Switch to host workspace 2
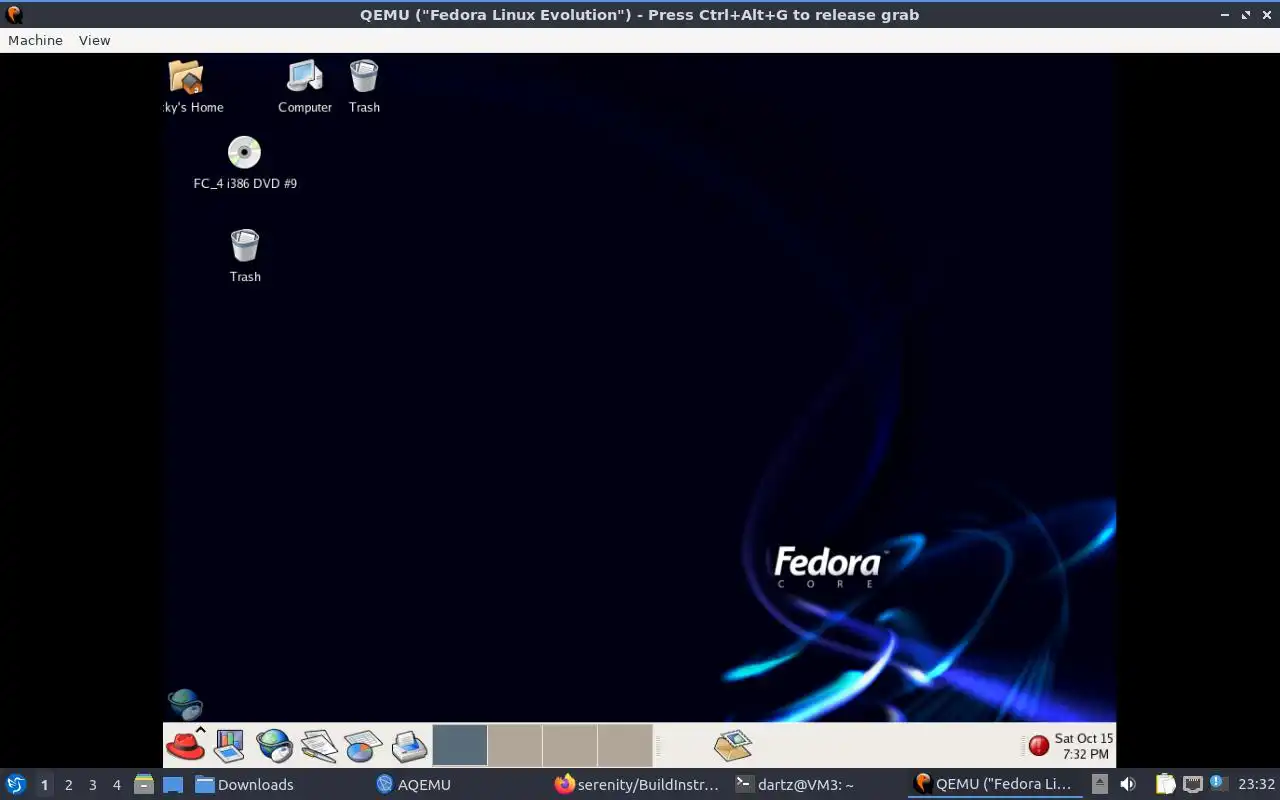This screenshot has width=1280, height=800. [x=68, y=785]
